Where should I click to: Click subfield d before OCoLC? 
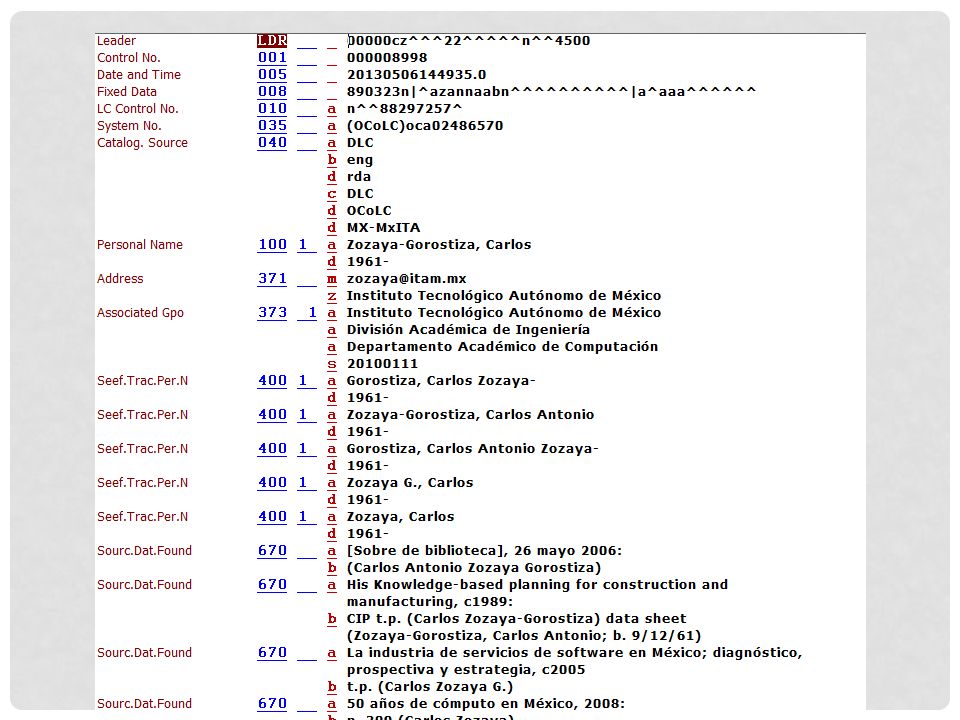tap(331, 211)
